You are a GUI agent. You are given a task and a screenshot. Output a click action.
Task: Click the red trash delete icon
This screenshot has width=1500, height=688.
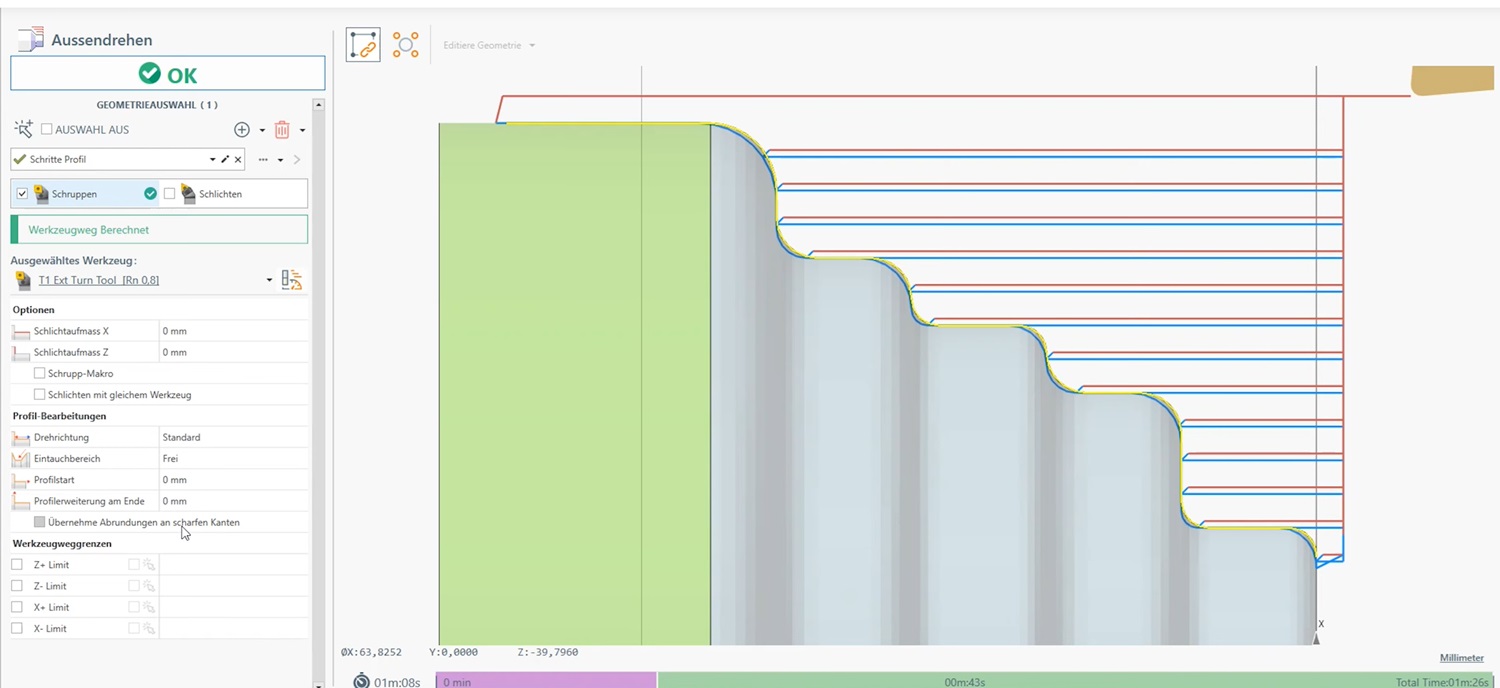pos(282,130)
